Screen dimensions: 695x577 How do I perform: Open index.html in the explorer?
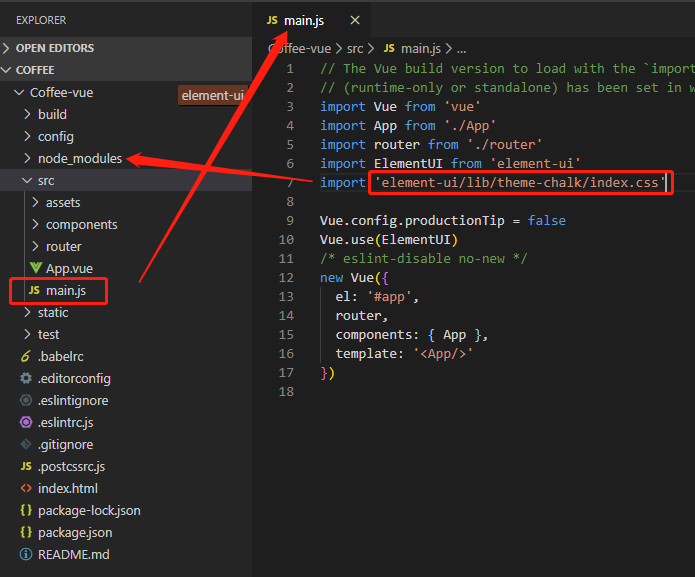pyautogui.click(x=68, y=488)
